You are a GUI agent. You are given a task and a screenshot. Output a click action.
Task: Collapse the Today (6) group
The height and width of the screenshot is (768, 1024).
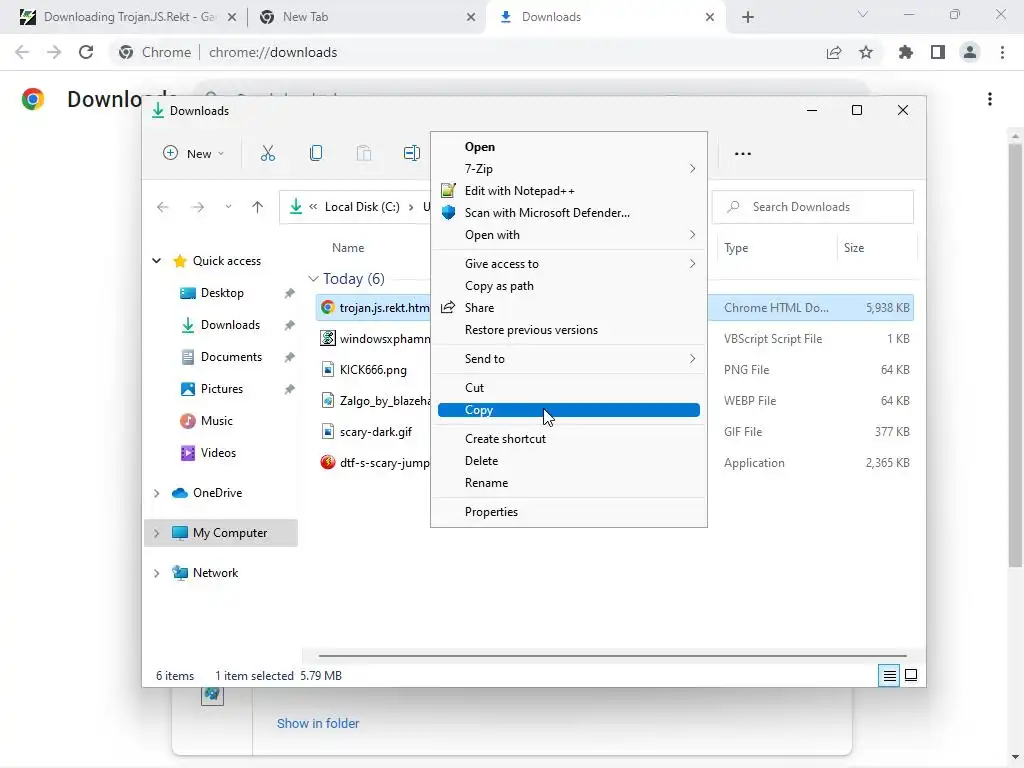[x=313, y=279]
